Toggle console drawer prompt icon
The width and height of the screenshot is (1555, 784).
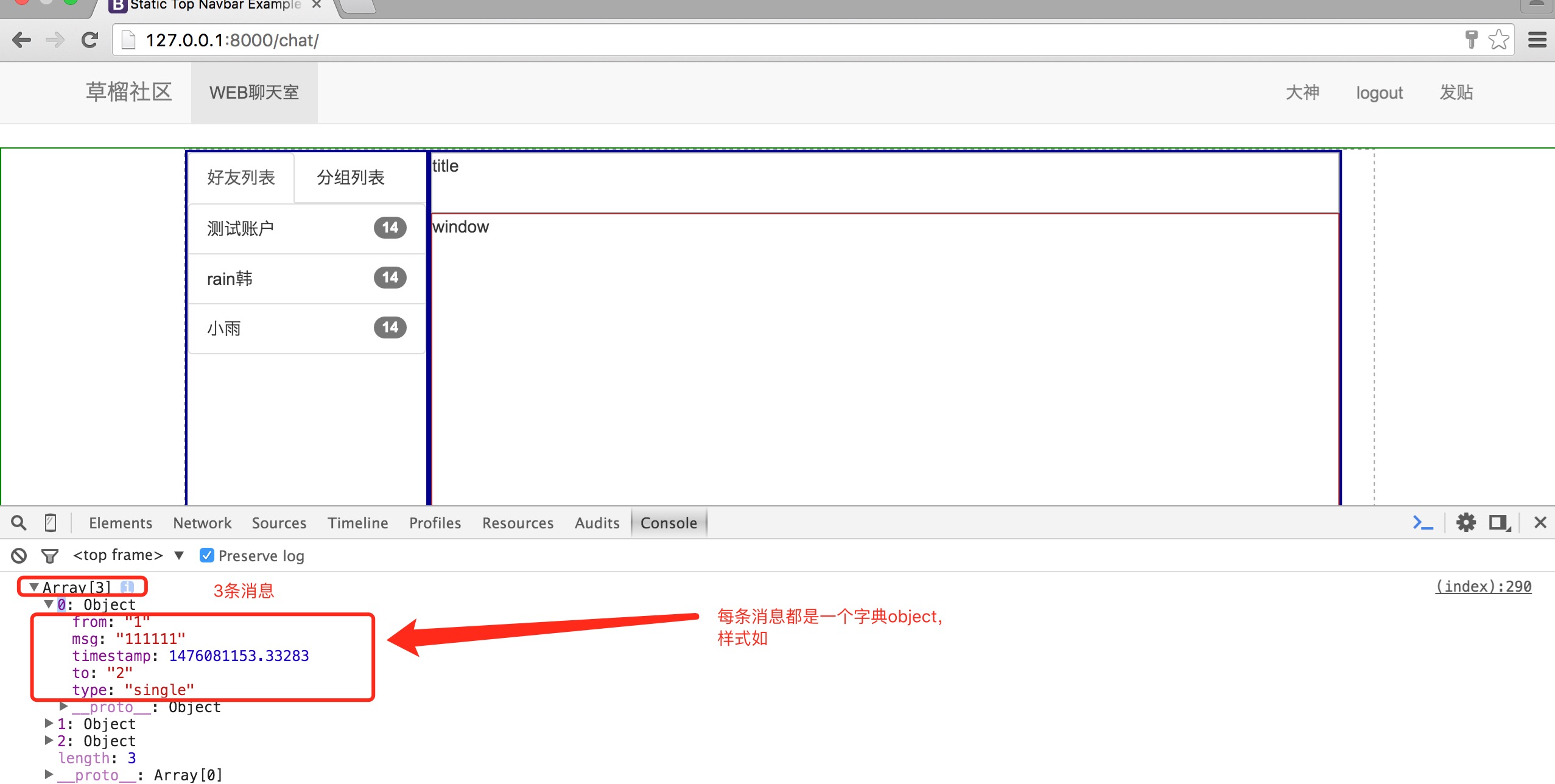coord(1423,522)
